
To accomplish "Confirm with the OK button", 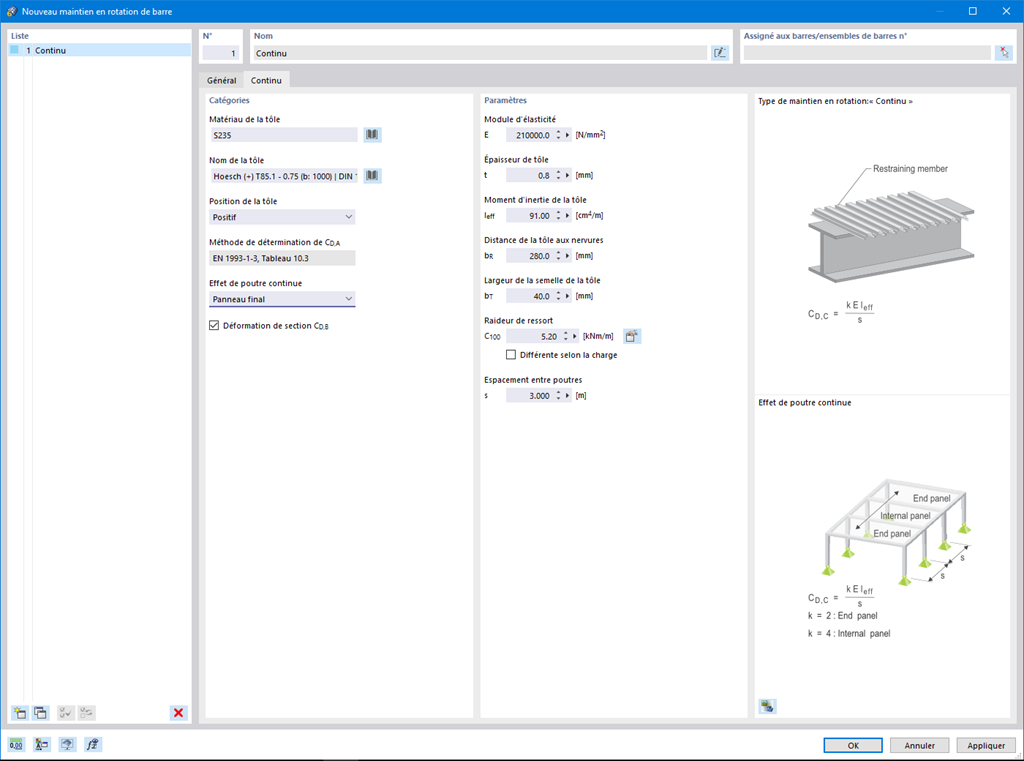I will (853, 745).
